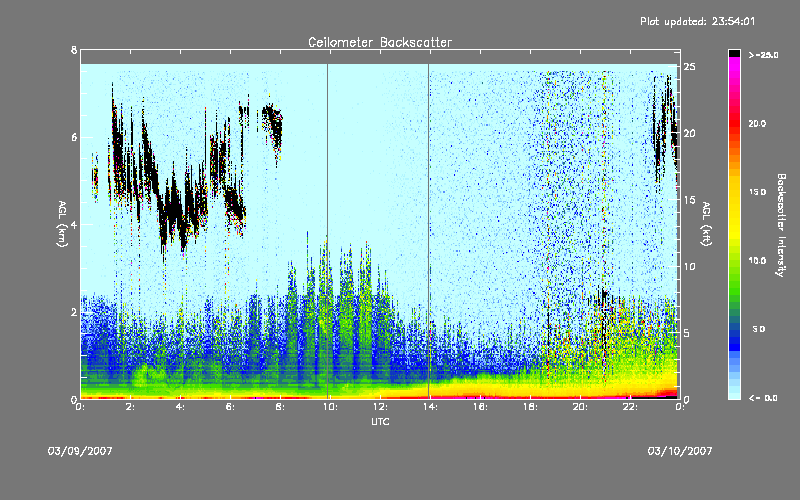Click the left y-axis tick label '2'
The height and width of the screenshot is (500, 800).
click(74, 312)
